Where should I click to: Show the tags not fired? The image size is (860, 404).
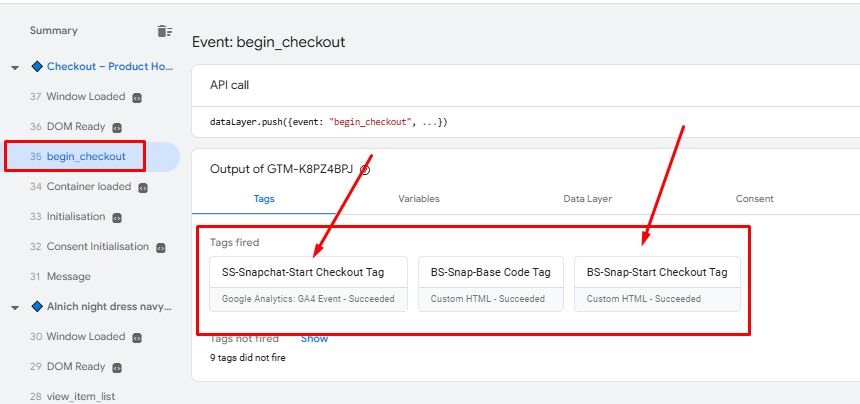pyautogui.click(x=314, y=339)
